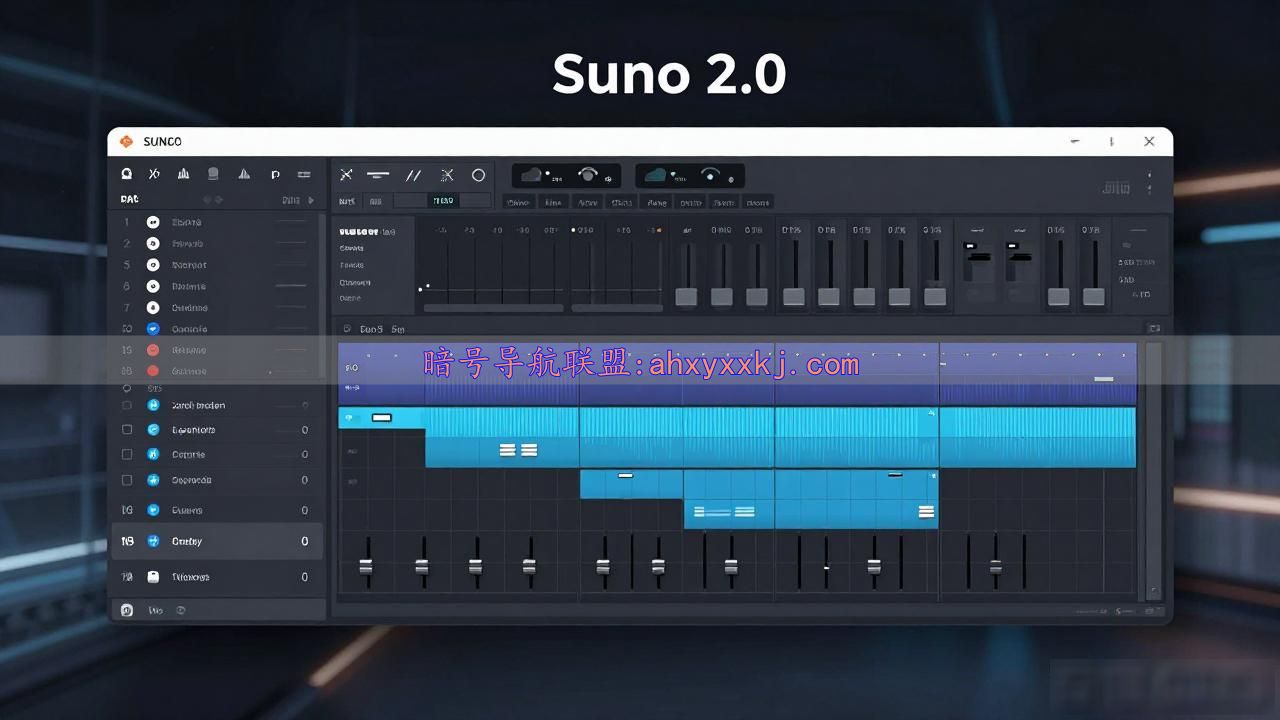Click the knob in the first cloud display
The height and width of the screenshot is (720, 1280).
(588, 175)
